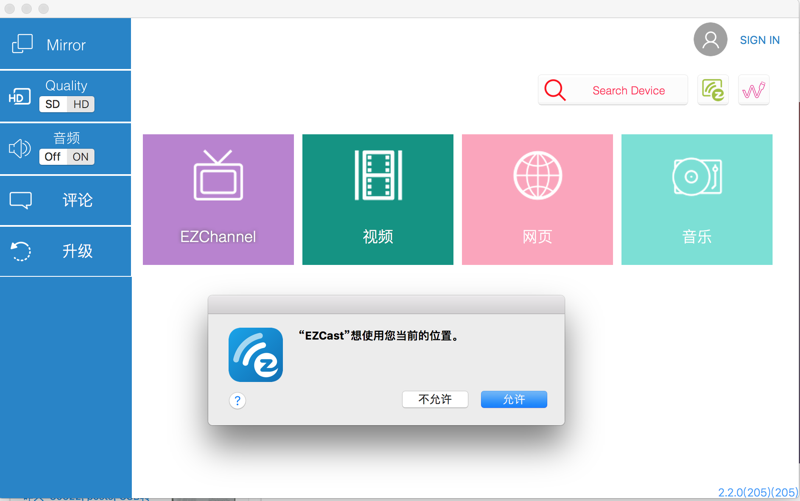Turn audio ON
Image resolution: width=800 pixels, height=501 pixels.
[81, 157]
